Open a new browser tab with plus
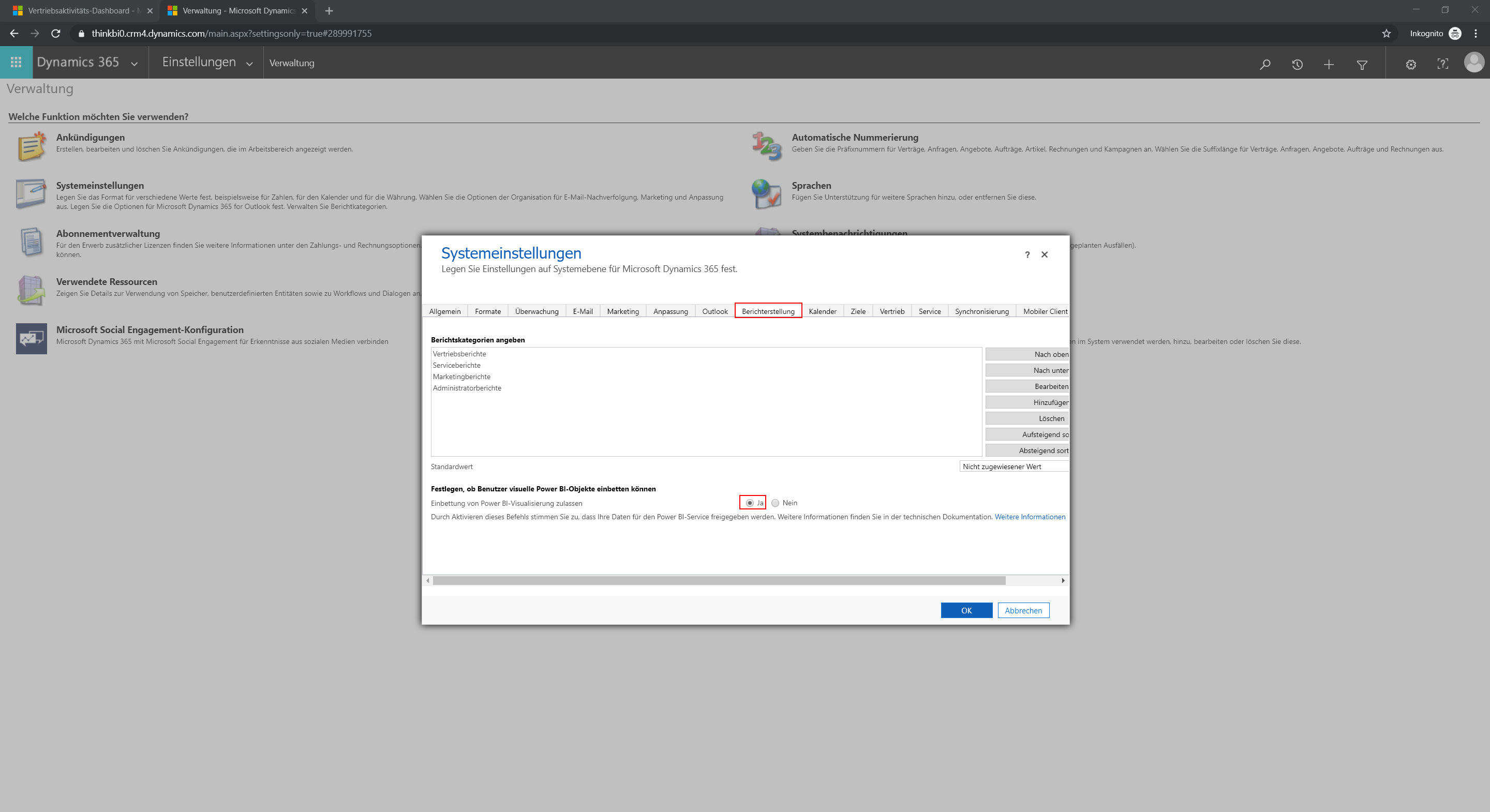This screenshot has width=1490, height=812. coord(329,11)
